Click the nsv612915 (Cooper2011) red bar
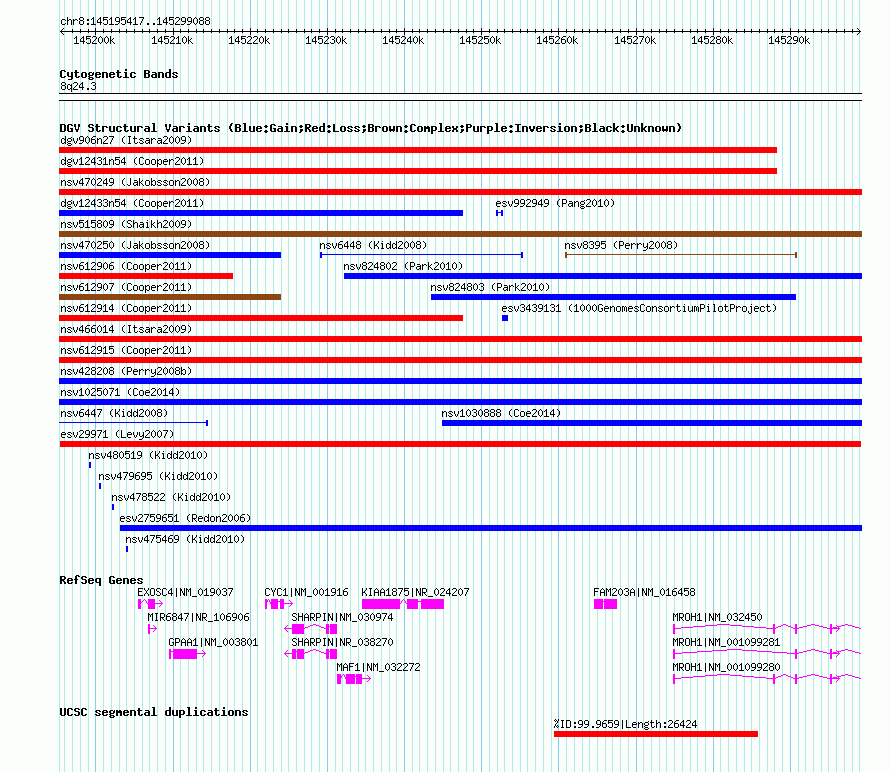The height and width of the screenshot is (772, 890). pos(460,360)
